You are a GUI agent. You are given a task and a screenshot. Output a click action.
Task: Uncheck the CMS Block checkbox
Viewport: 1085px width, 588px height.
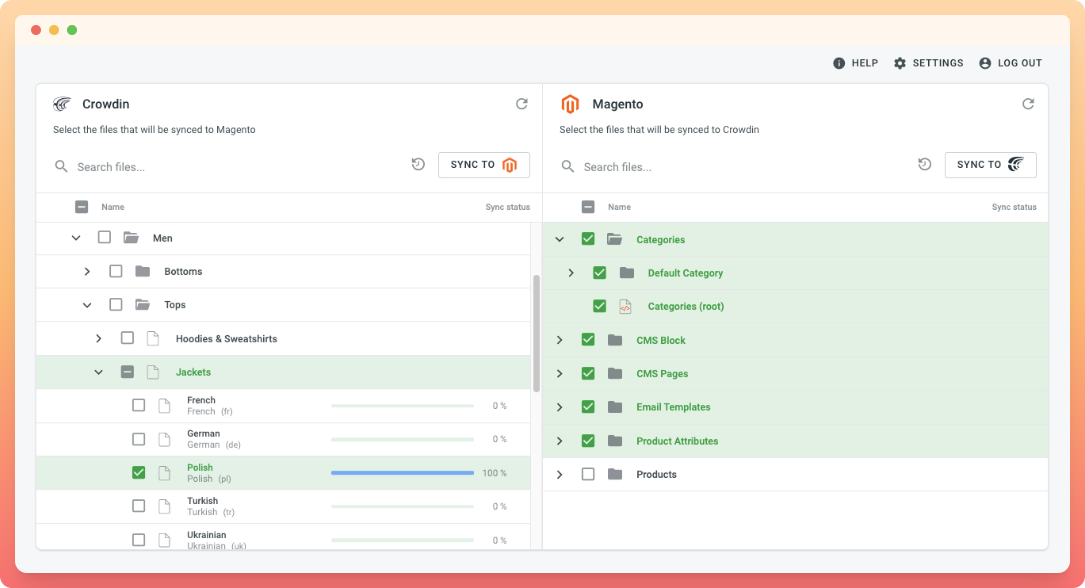tap(588, 340)
